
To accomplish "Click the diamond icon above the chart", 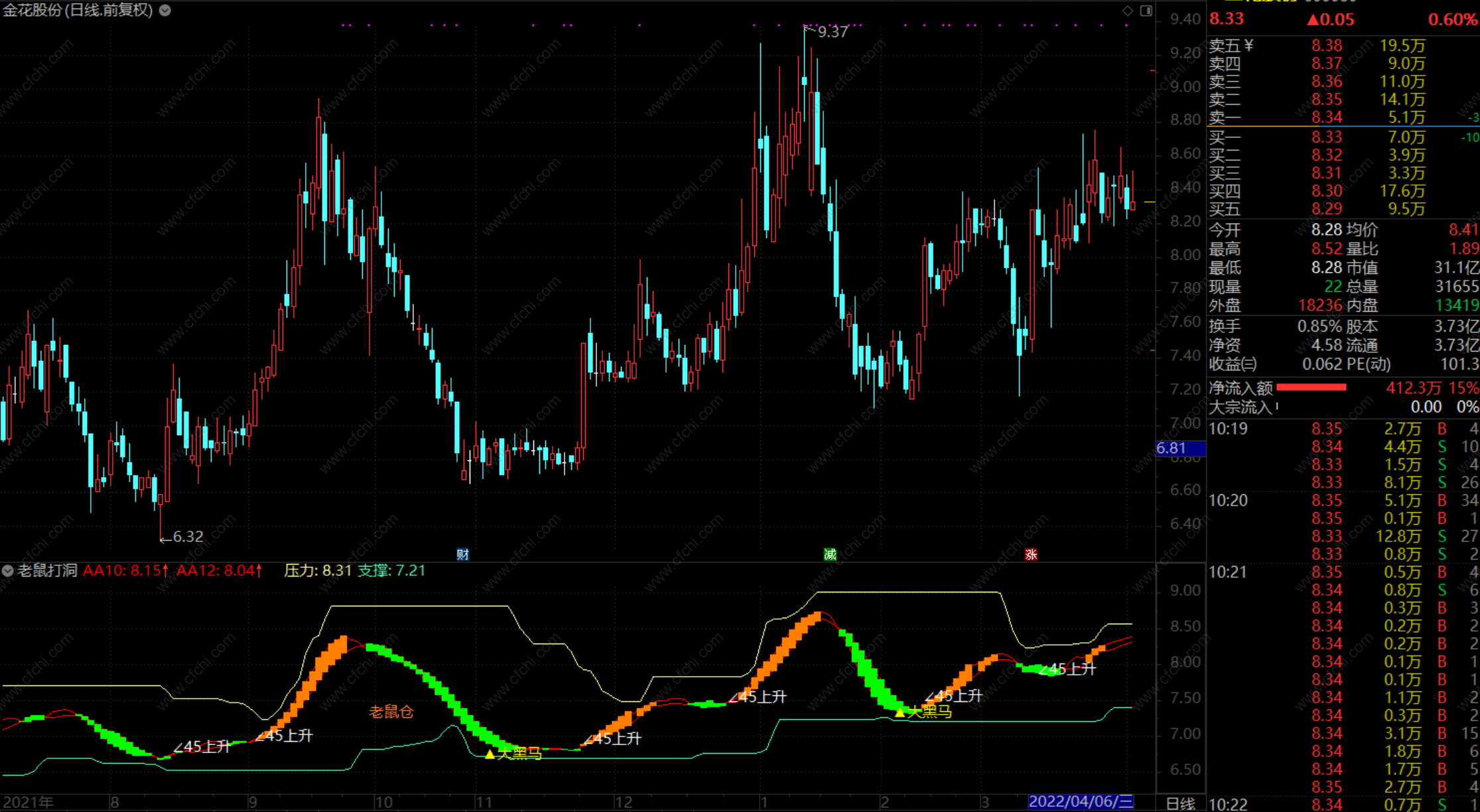I will pos(1128,11).
